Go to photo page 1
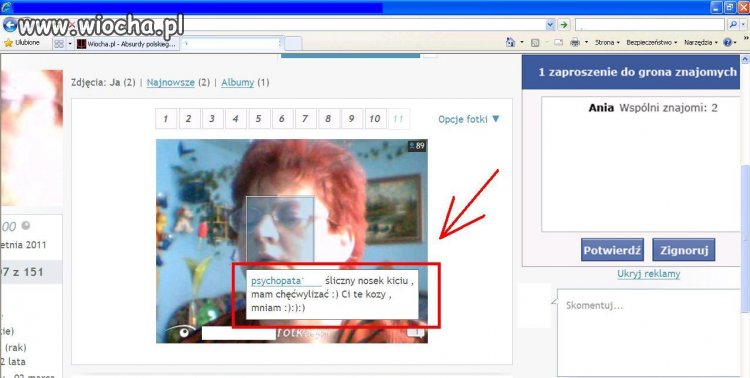 tap(166, 119)
